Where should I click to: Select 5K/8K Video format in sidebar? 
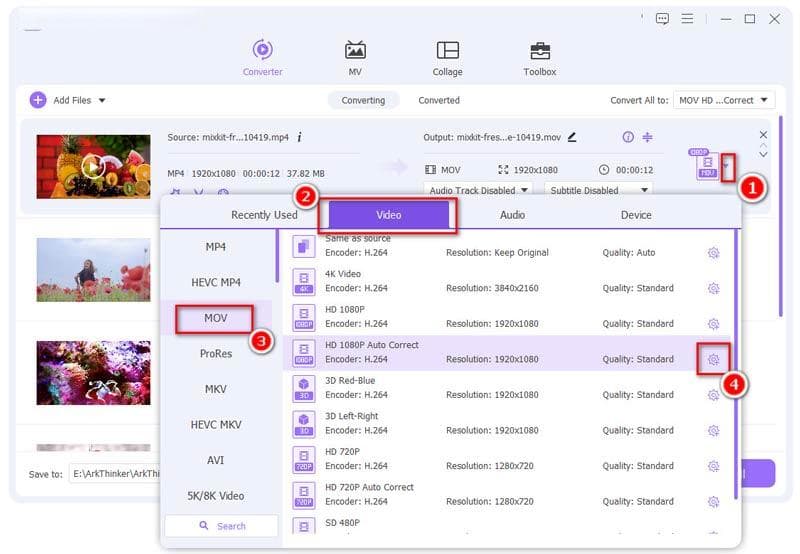click(216, 496)
